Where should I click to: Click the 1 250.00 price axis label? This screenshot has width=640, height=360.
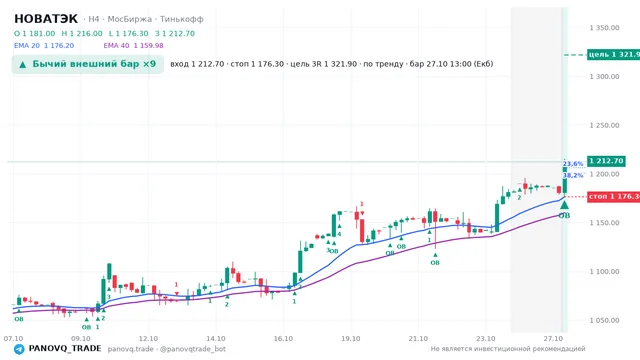604,125
